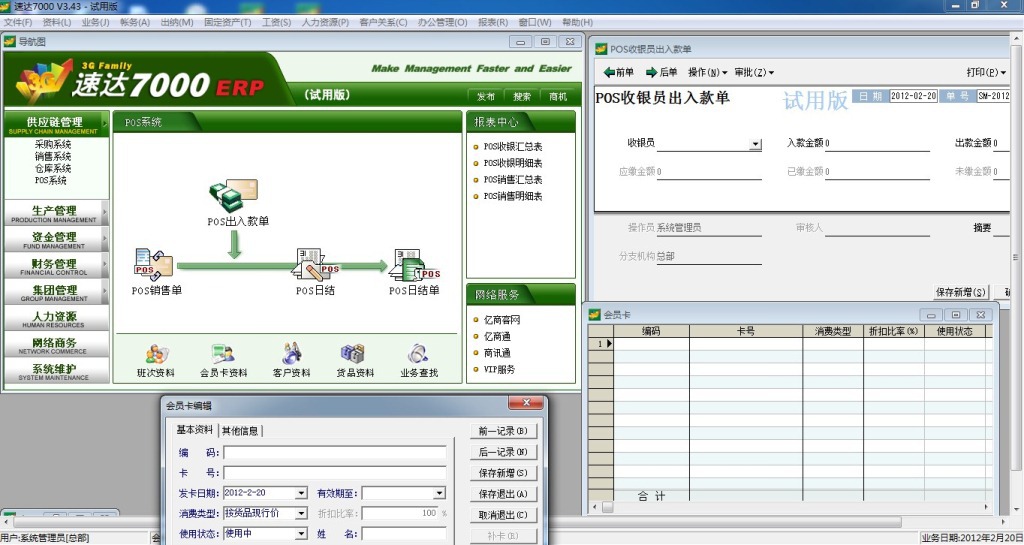Open POS收银汇总表 report
This screenshot has height=545, width=1024.
click(513, 147)
